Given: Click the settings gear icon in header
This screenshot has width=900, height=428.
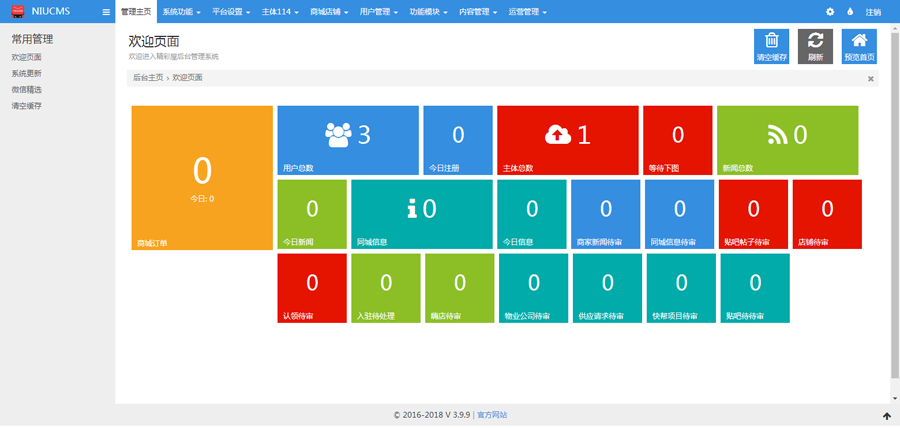Looking at the screenshot, I should [x=829, y=12].
